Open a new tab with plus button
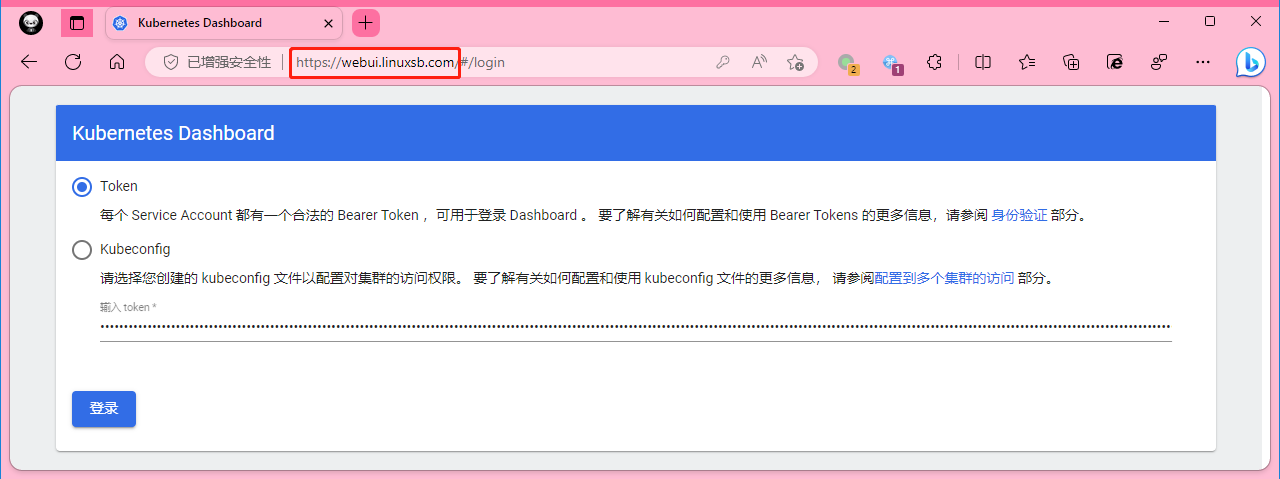Image resolution: width=1280 pixels, height=479 pixels. click(x=366, y=22)
